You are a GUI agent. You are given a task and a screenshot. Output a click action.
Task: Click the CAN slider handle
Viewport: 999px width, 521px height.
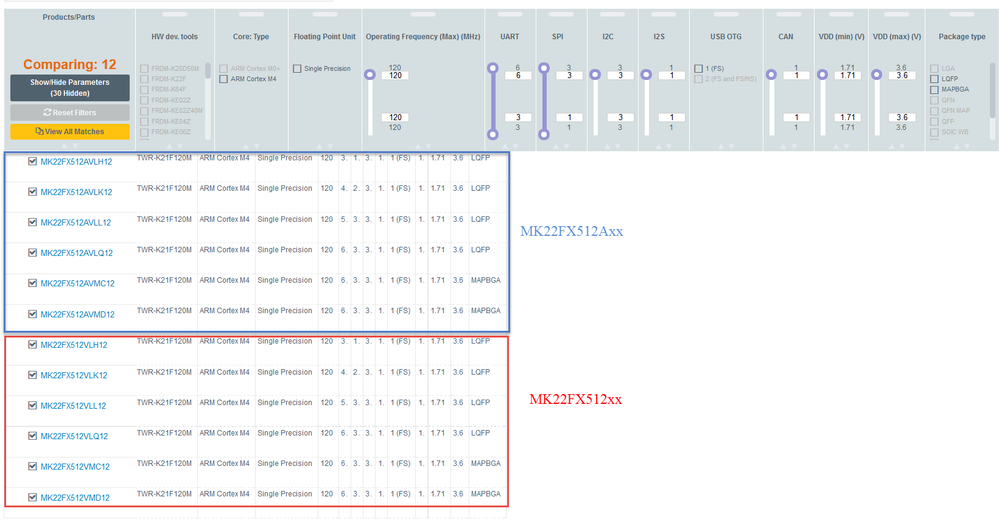pyautogui.click(x=771, y=75)
